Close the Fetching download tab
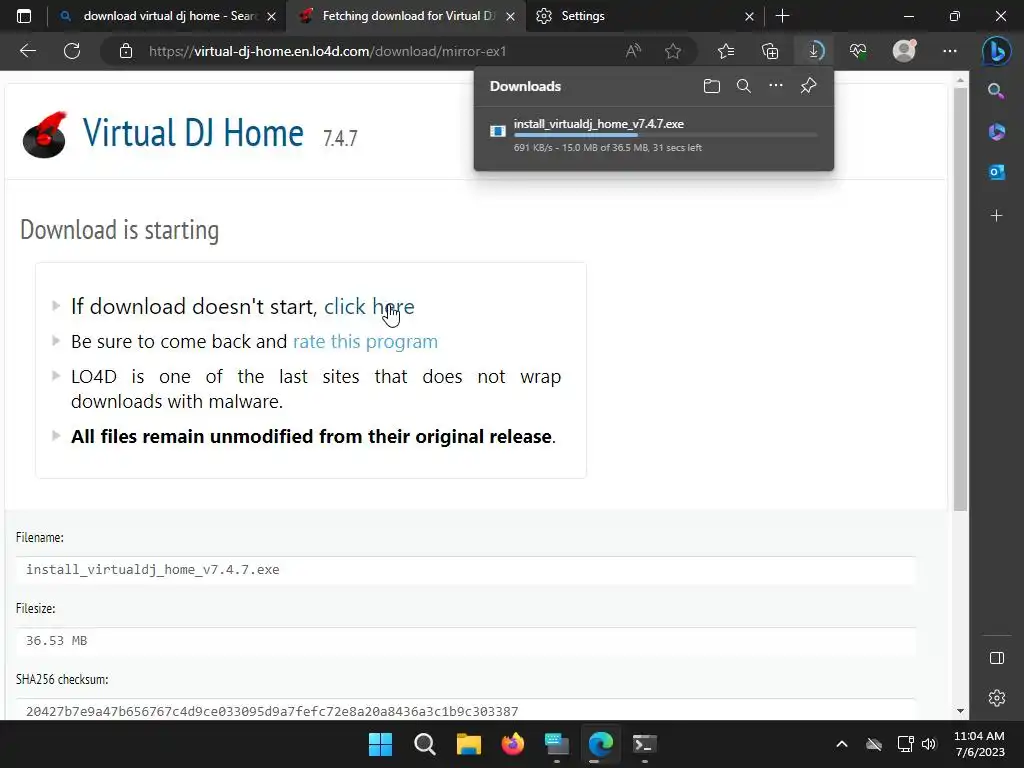Viewport: 1024px width, 768px height. tap(511, 16)
